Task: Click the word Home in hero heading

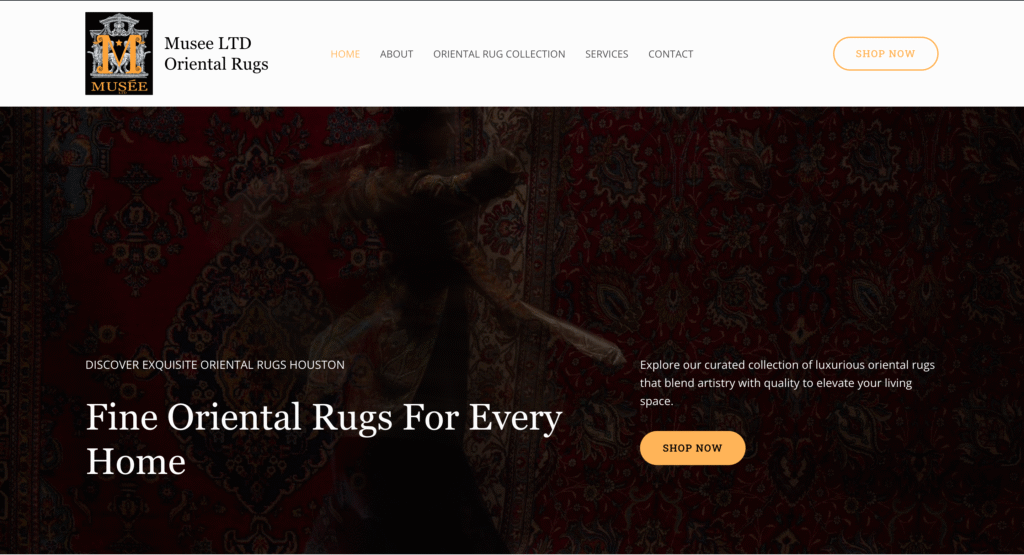Action: pyautogui.click(x=136, y=462)
